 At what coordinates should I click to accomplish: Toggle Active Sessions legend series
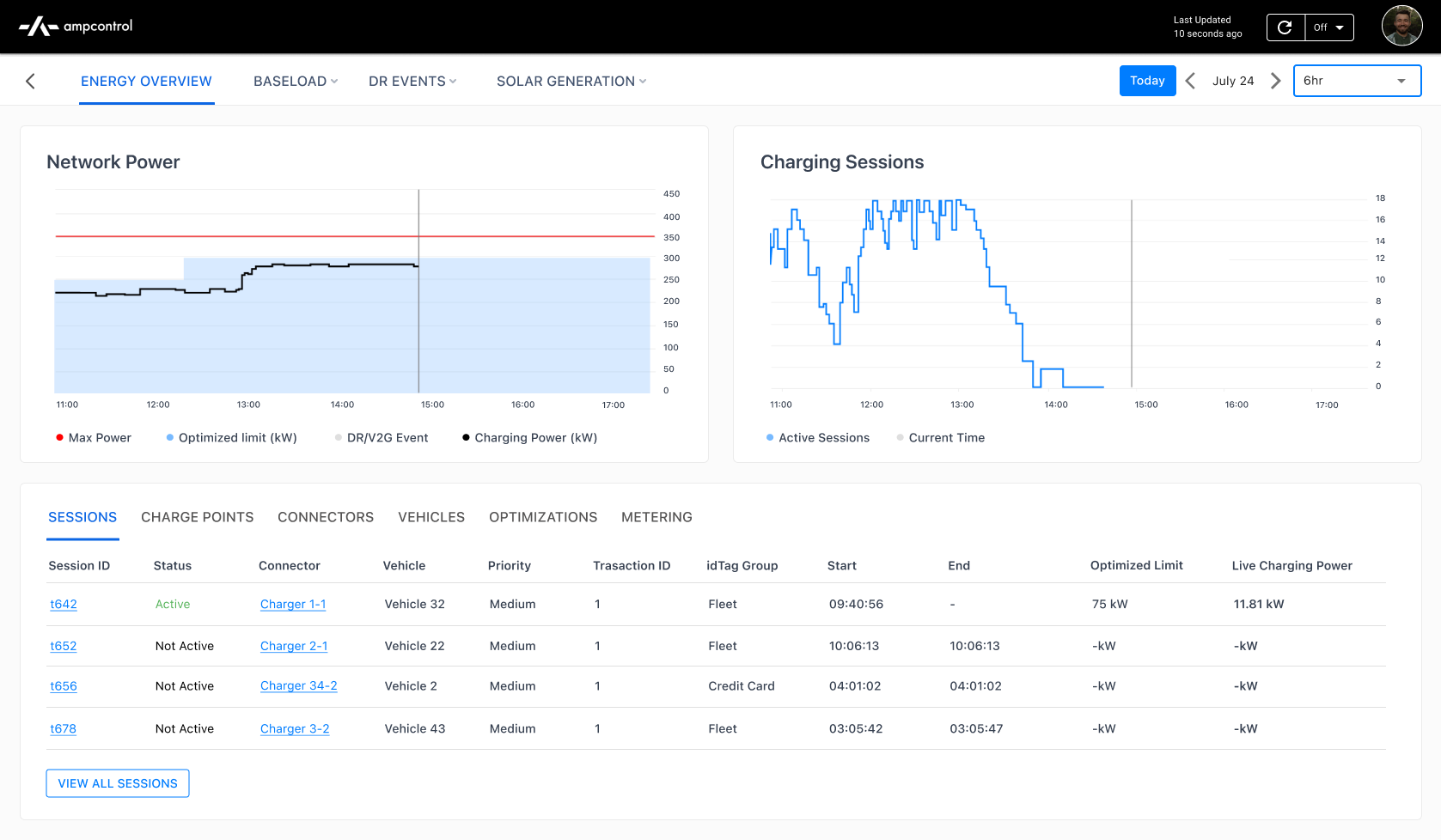[x=818, y=438]
